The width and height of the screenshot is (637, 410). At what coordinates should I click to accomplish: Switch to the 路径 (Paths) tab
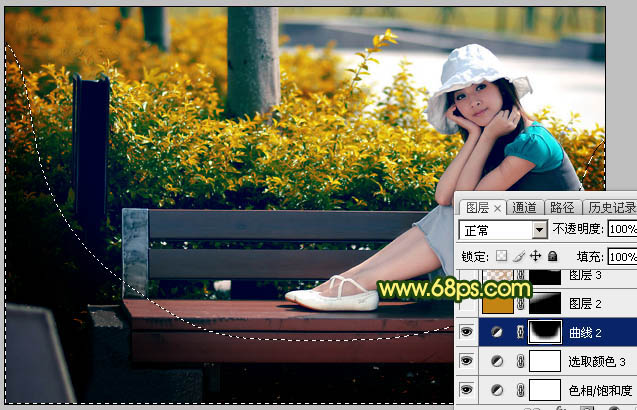[x=562, y=208]
